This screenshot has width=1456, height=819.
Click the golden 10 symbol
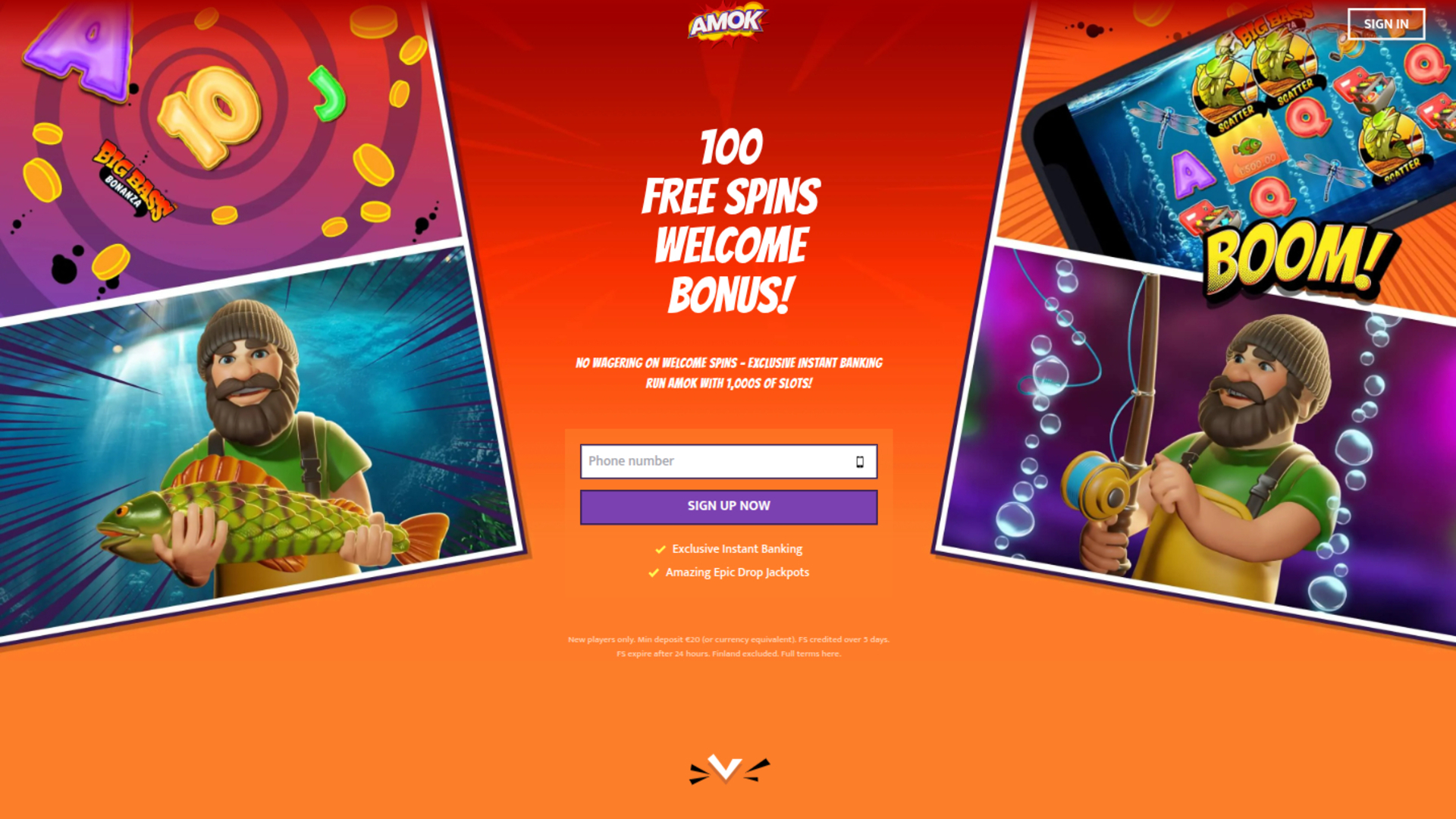tap(209, 115)
